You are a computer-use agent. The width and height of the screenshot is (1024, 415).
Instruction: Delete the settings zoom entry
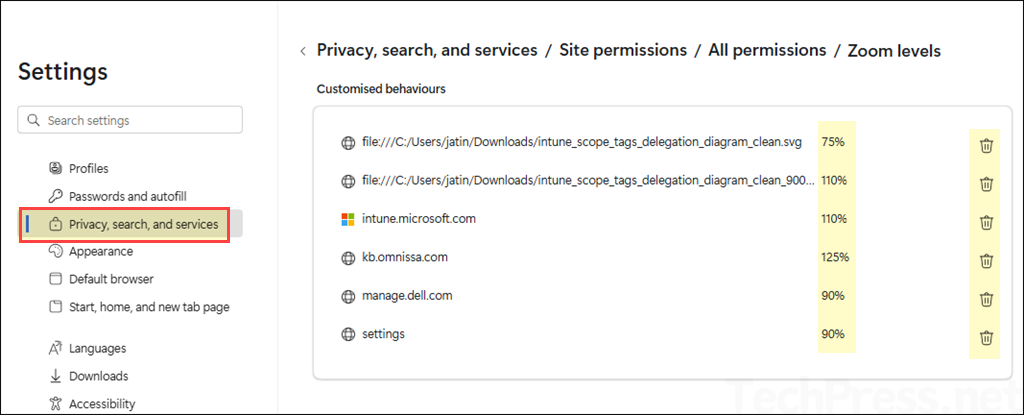(986, 338)
